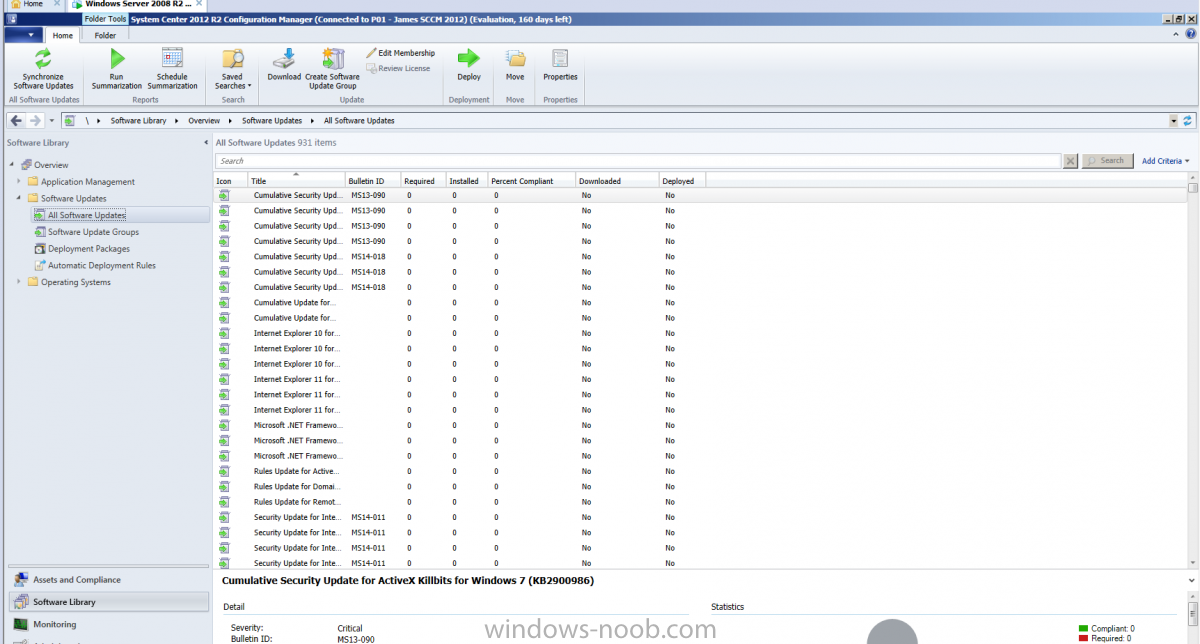Open the Saved Searches dropdown
Viewport: 1200px width, 644px height.
click(x=233, y=69)
